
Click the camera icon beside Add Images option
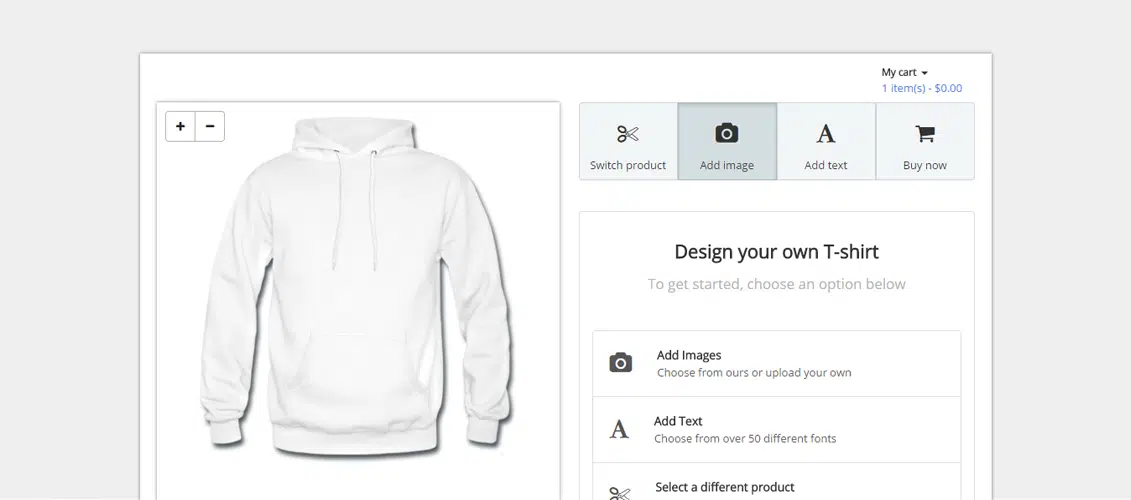coord(621,363)
